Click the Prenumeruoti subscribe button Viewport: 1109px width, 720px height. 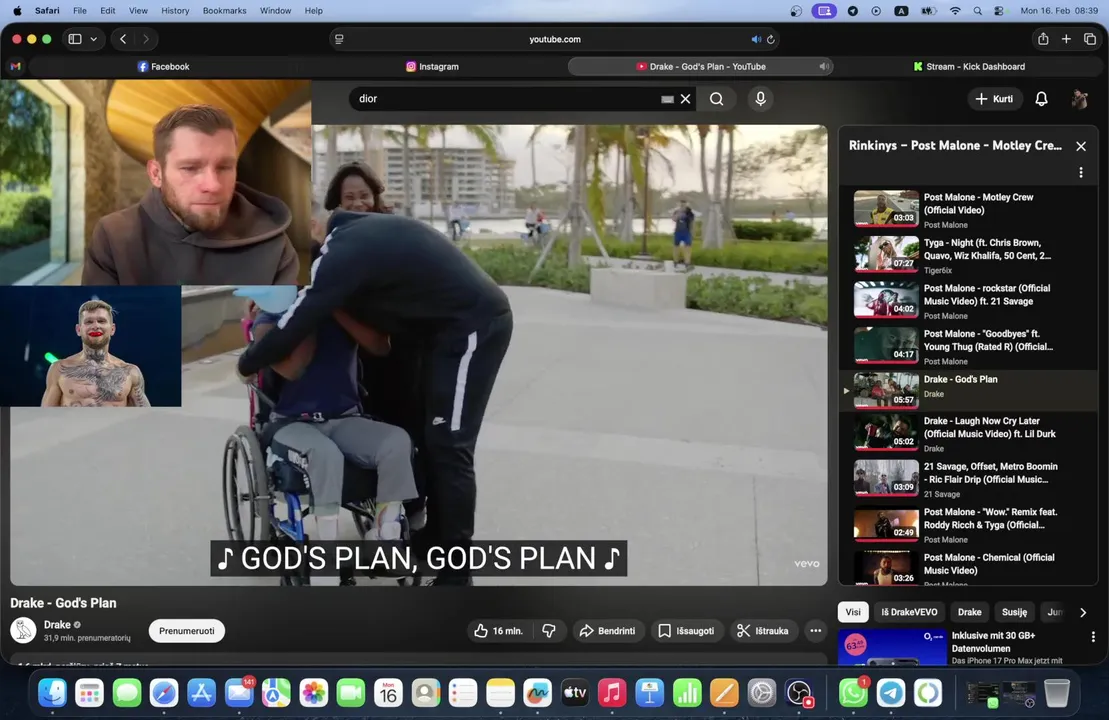click(x=187, y=631)
